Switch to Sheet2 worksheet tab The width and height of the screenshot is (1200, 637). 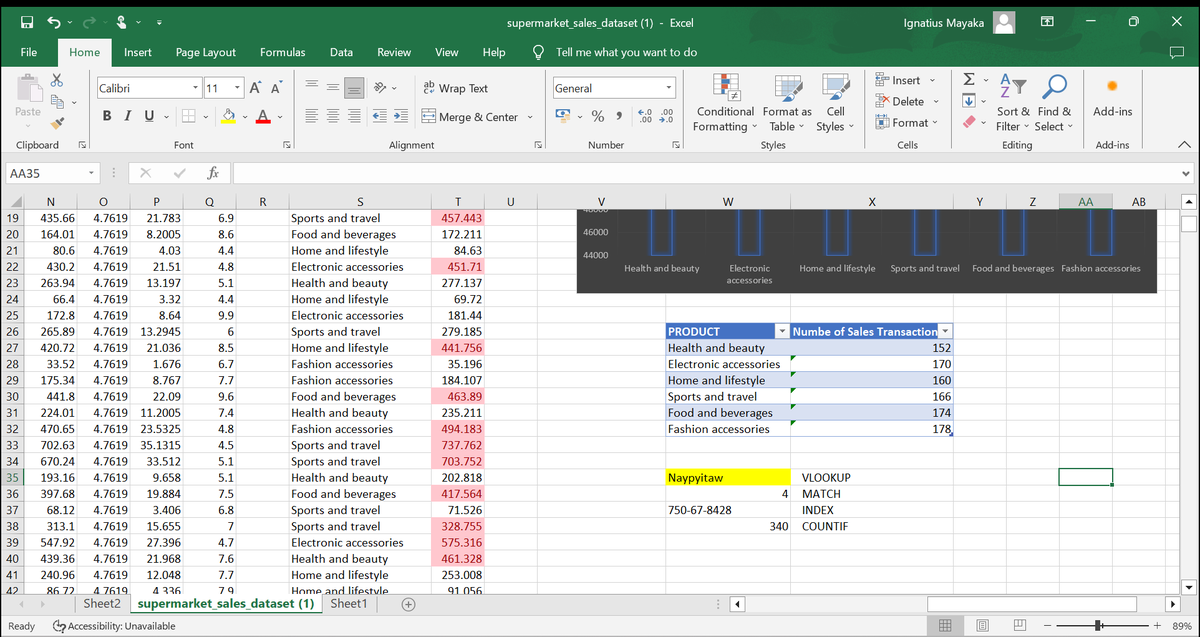pyautogui.click(x=102, y=604)
